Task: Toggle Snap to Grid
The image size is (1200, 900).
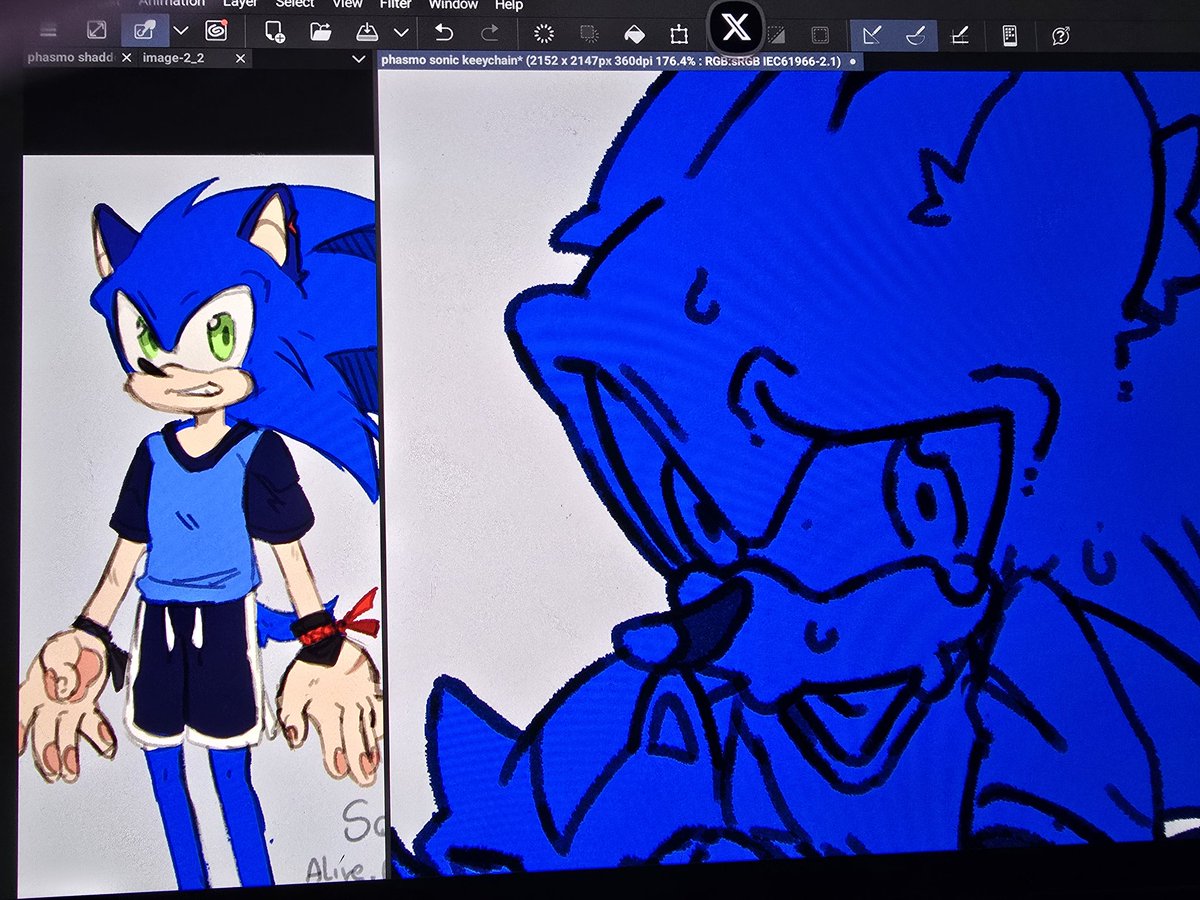Action: [x=960, y=36]
